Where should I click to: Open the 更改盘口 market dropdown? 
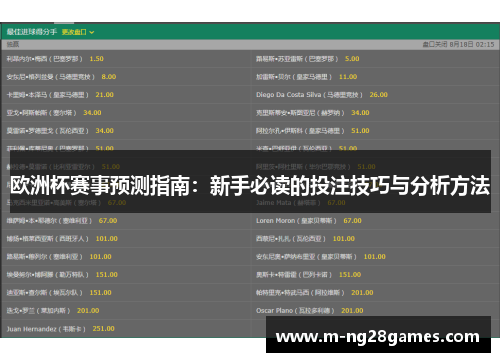(78, 32)
